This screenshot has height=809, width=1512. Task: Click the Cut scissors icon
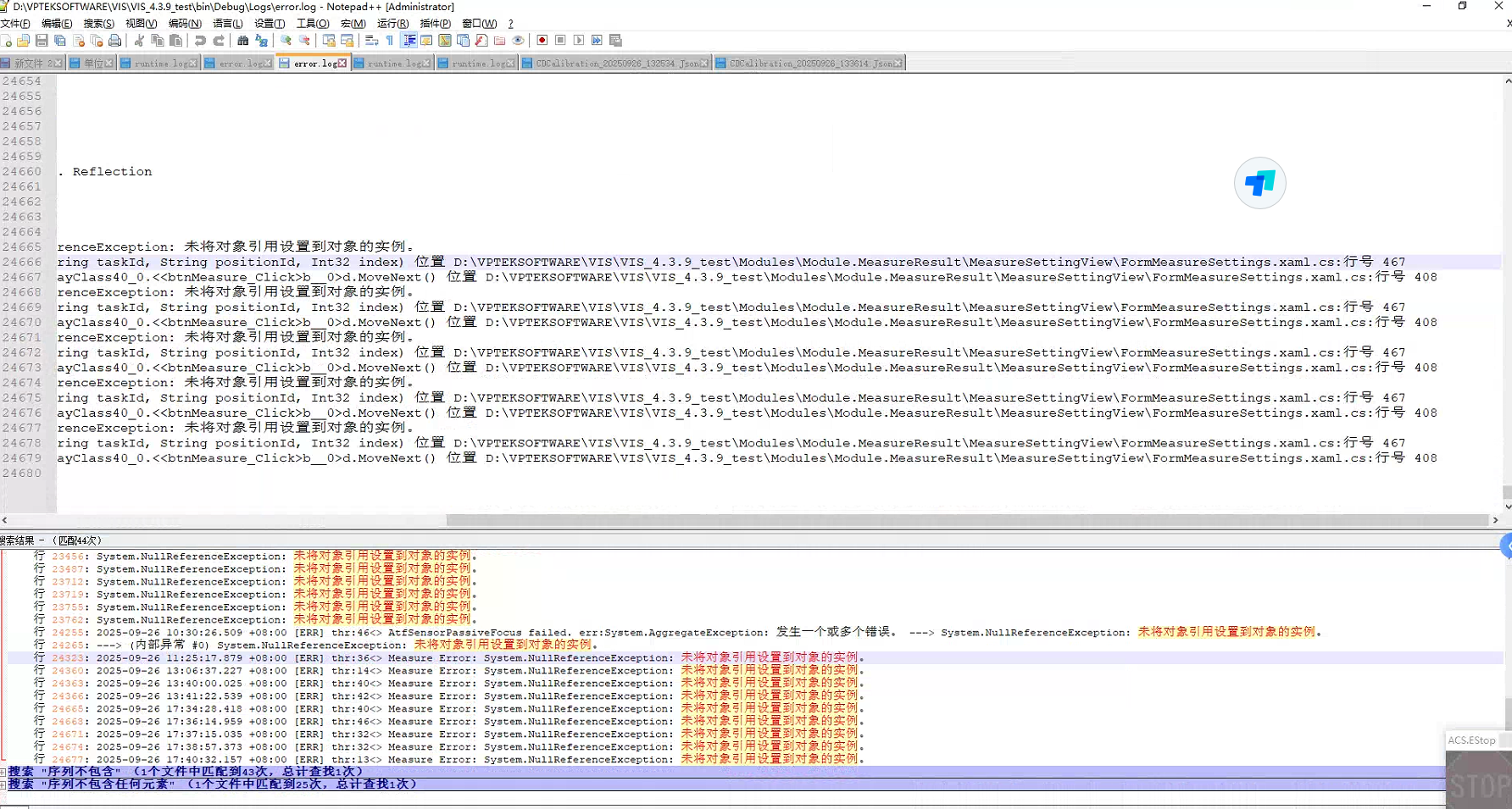(x=139, y=41)
